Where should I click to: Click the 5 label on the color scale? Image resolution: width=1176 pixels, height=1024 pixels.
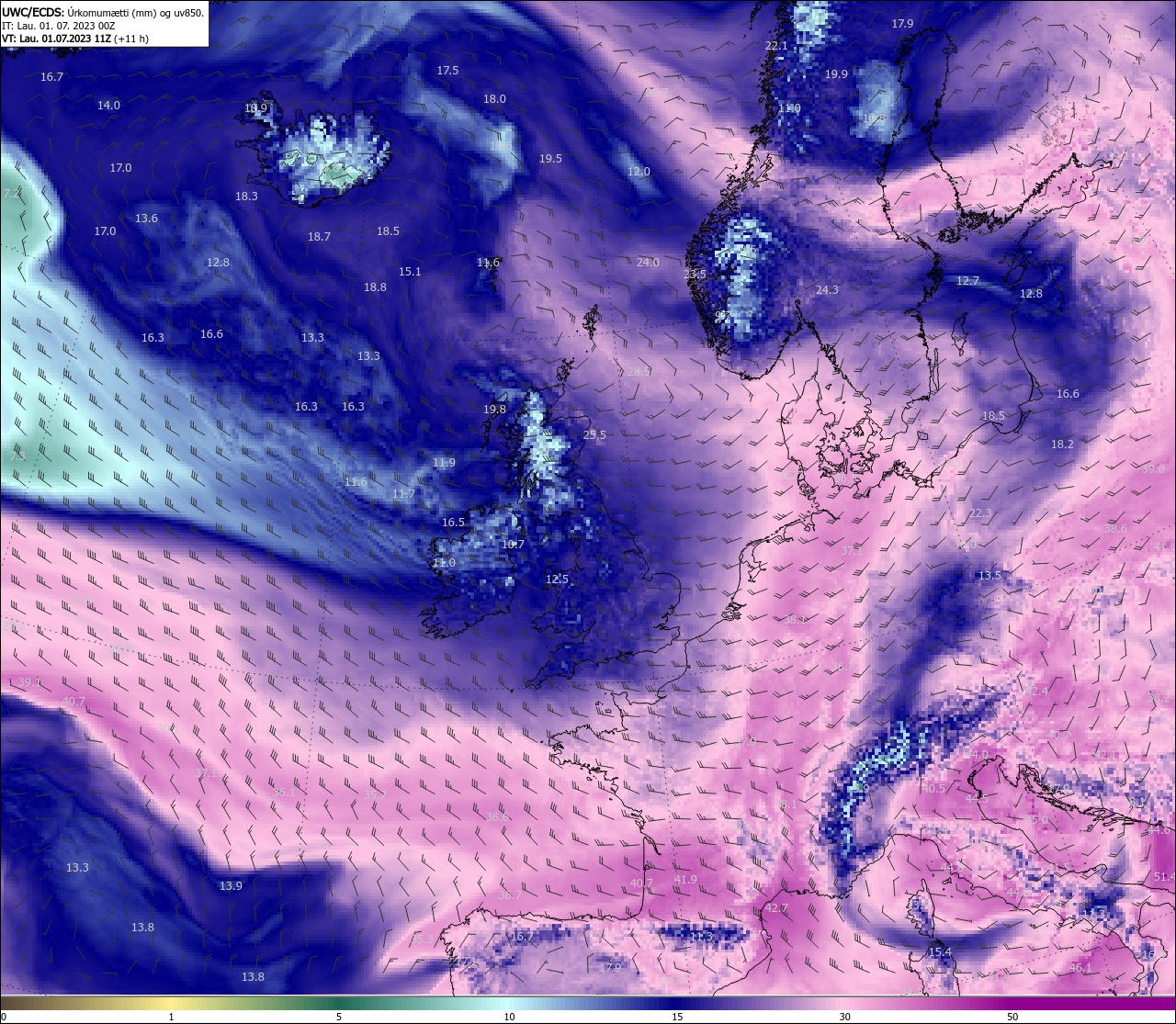coord(339,1017)
